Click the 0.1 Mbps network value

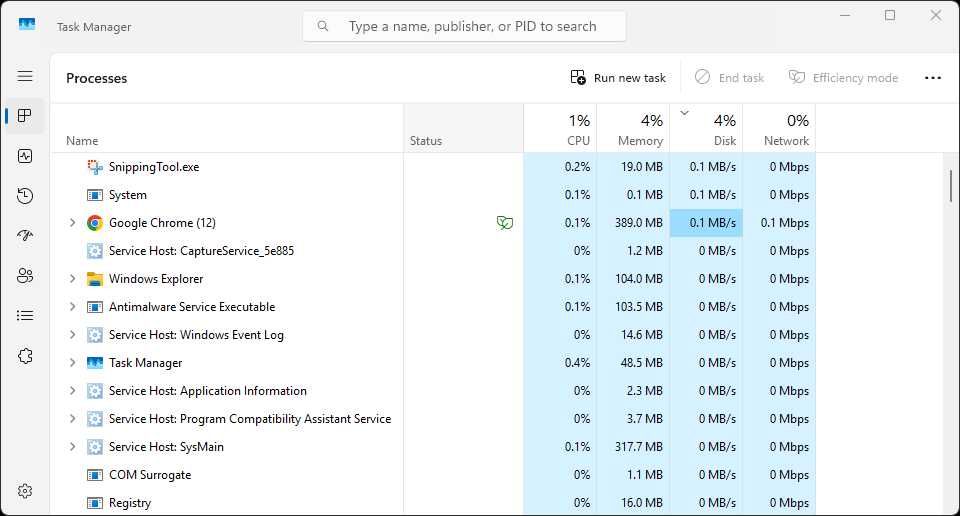tap(784, 223)
